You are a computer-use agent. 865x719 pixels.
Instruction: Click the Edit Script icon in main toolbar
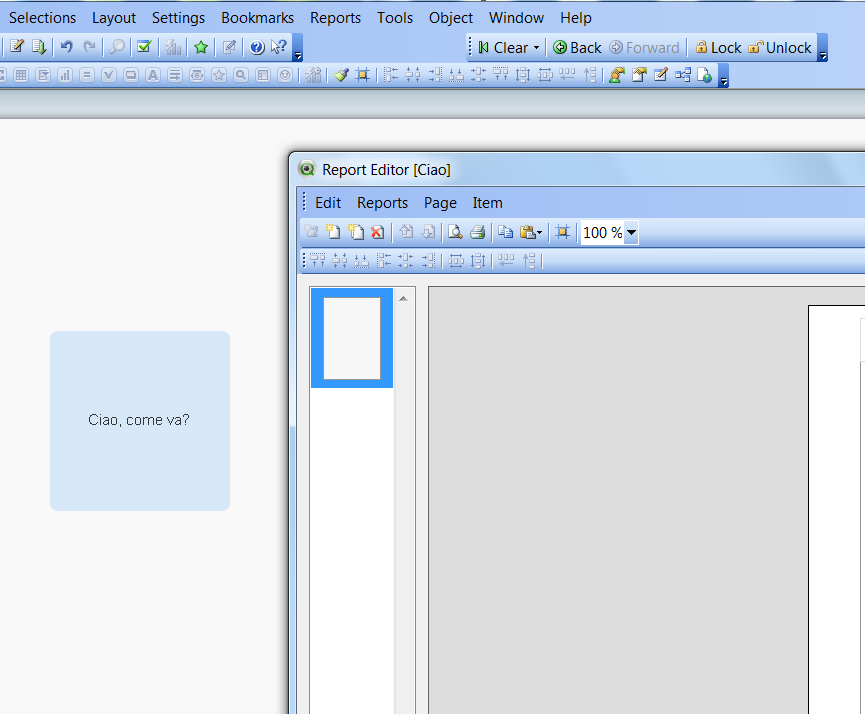[x=17, y=47]
